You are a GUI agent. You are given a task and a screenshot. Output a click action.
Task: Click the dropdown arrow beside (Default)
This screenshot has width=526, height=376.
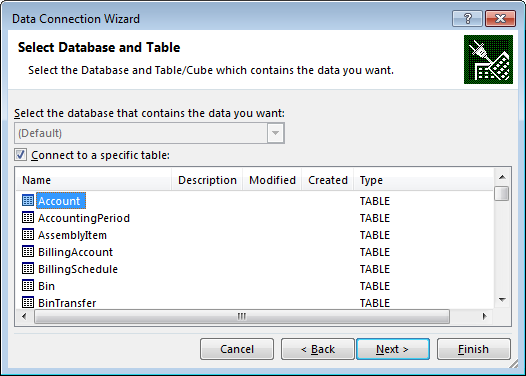pos(275,133)
